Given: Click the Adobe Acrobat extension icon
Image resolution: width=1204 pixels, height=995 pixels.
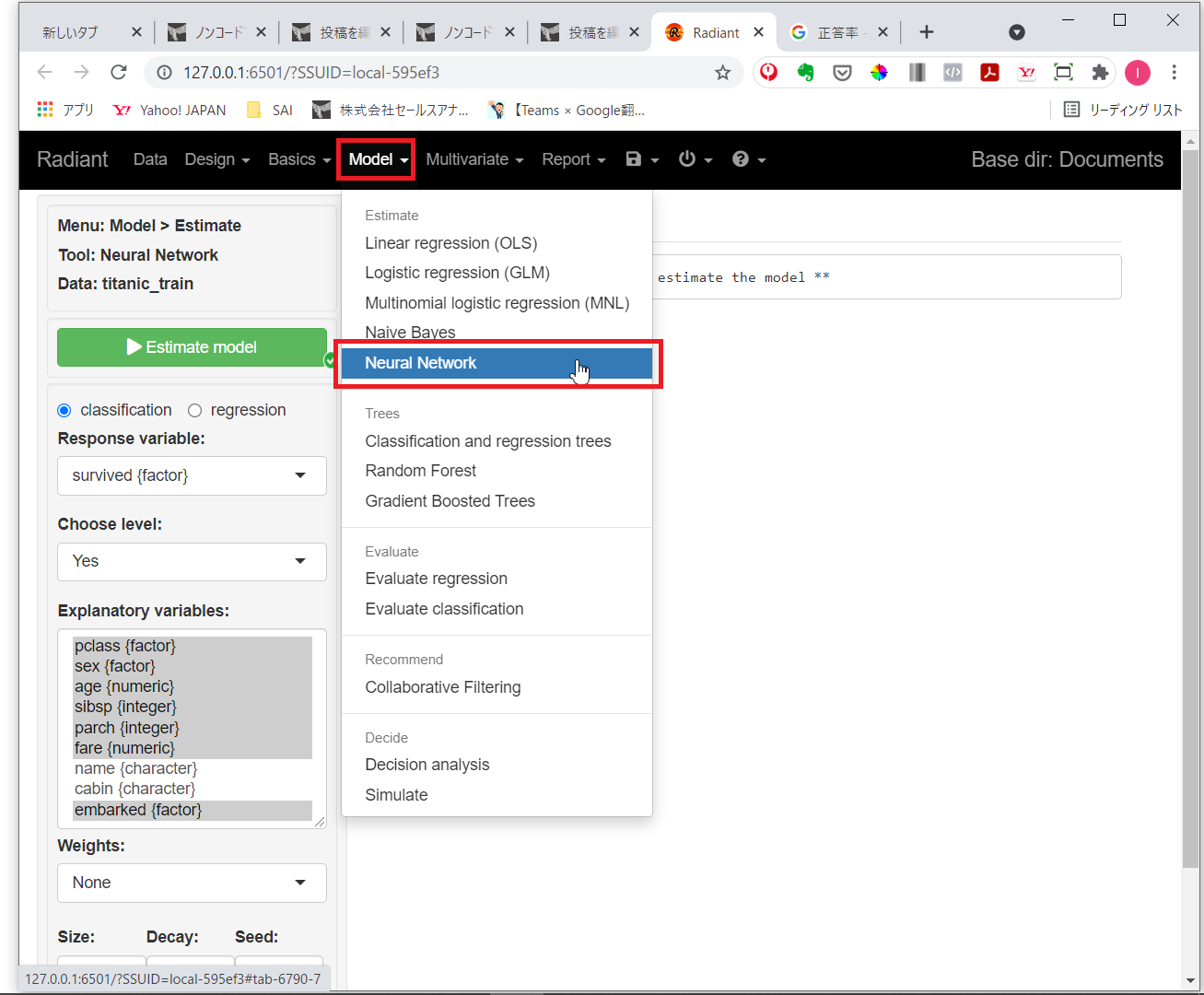Looking at the screenshot, I should (990, 73).
